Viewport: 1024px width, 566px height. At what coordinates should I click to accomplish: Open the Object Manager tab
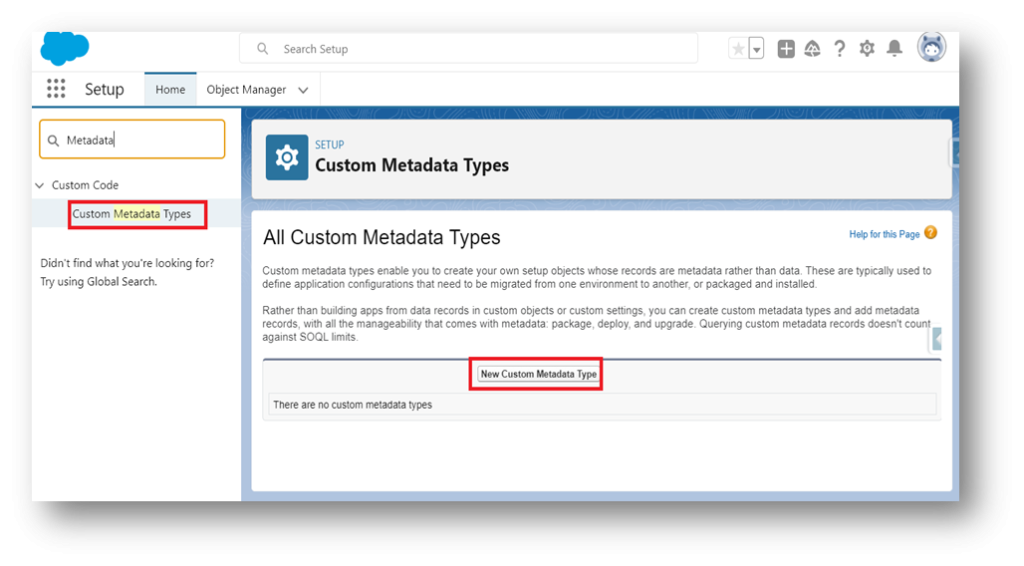click(x=246, y=89)
